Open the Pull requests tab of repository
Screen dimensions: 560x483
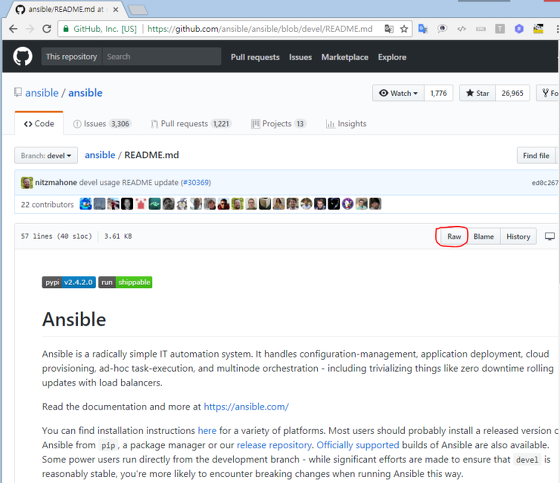(x=191, y=124)
